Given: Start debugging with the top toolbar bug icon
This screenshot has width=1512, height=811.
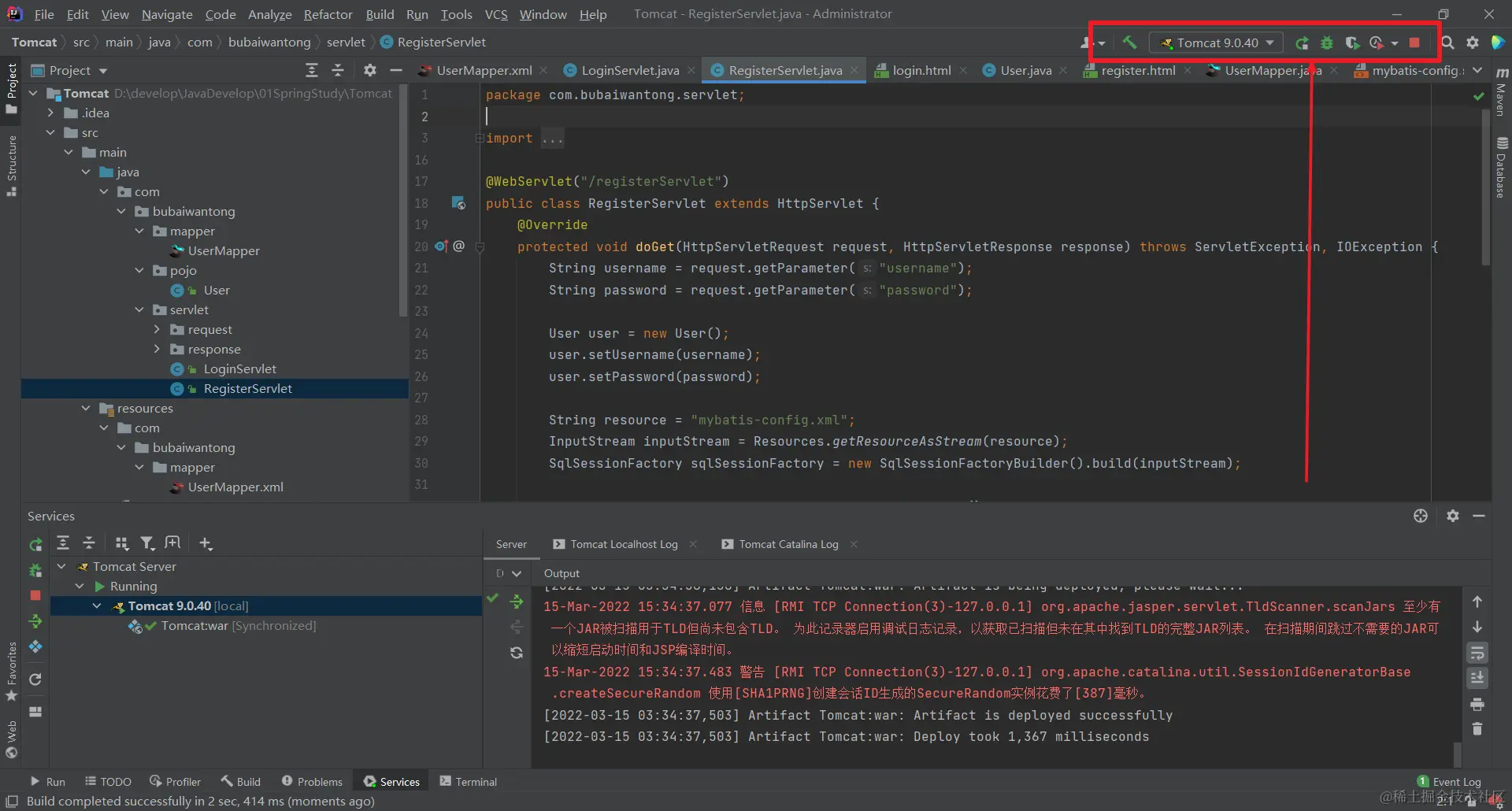Looking at the screenshot, I should [x=1327, y=43].
